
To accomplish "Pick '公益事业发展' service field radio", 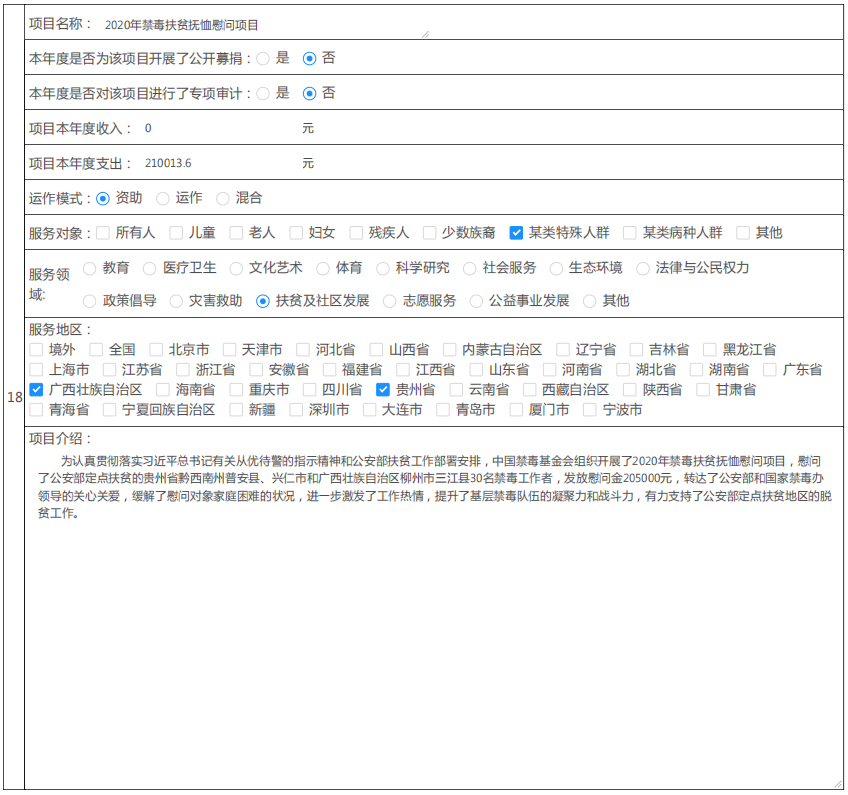I will (x=477, y=301).
